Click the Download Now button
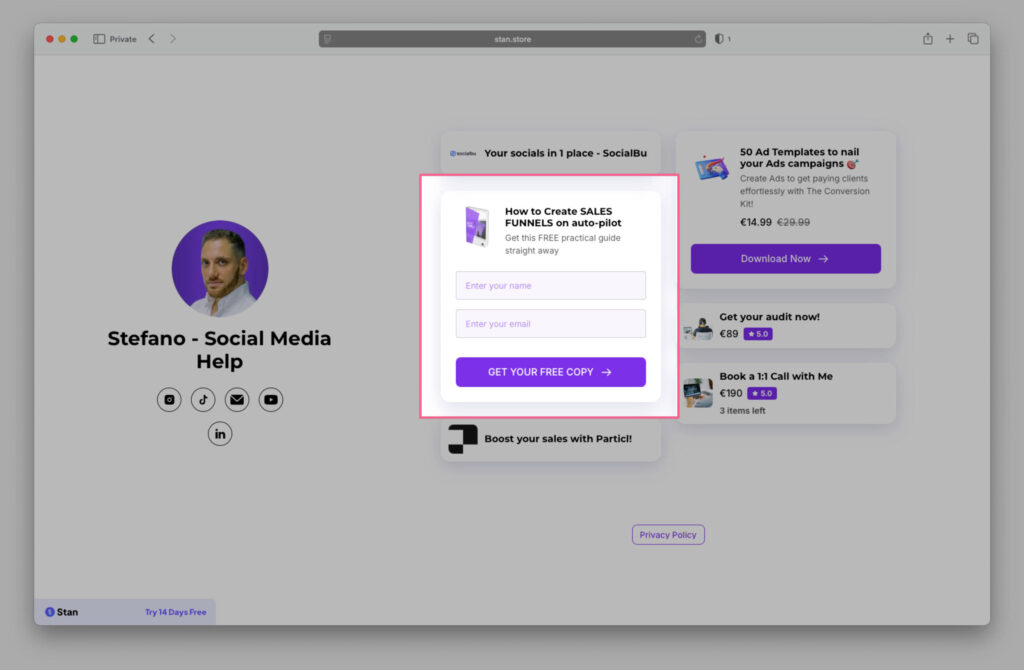 pos(785,259)
